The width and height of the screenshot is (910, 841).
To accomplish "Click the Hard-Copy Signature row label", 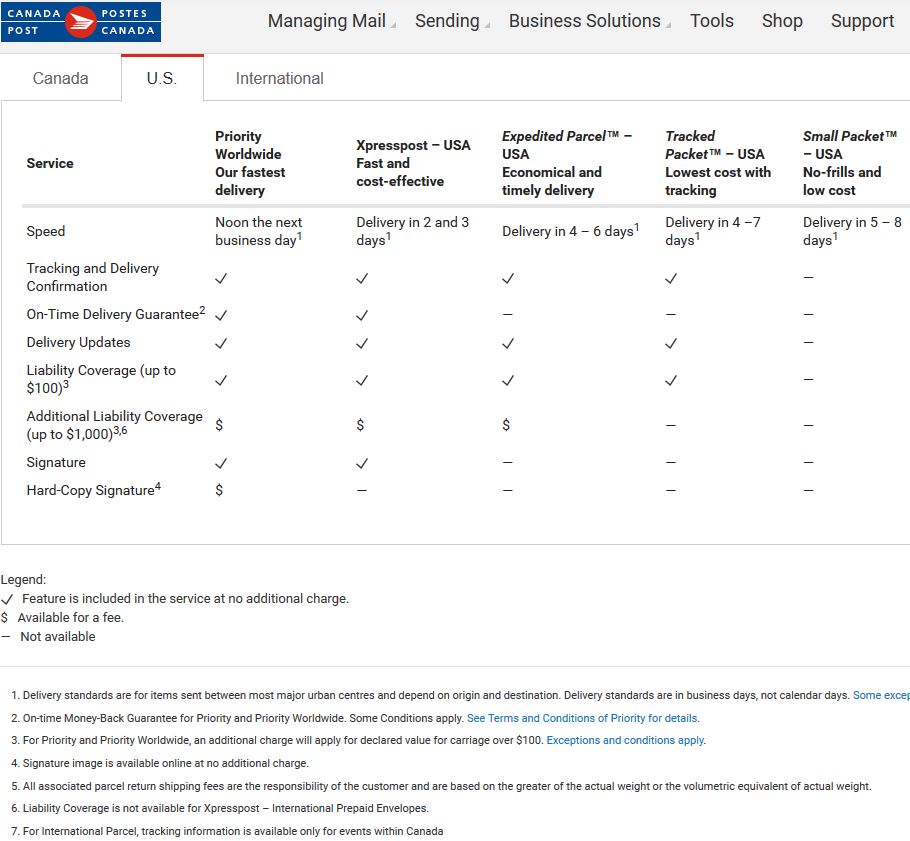I will pos(93,489).
